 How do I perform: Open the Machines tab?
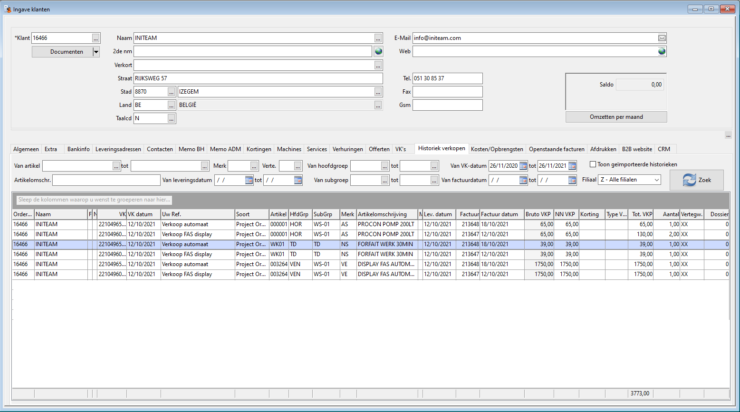[289, 149]
